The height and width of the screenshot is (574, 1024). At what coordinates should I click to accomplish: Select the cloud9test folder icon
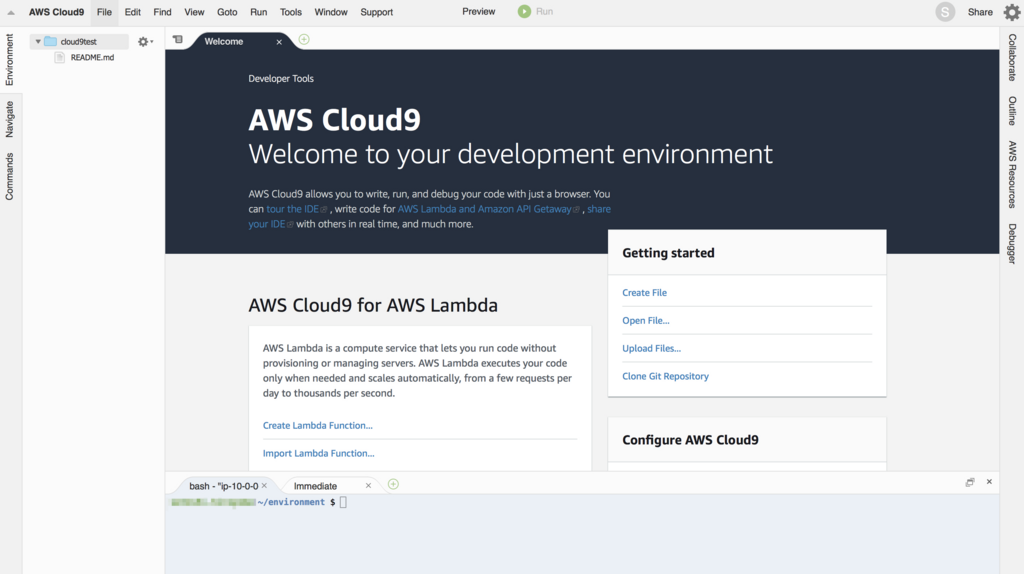coord(50,41)
